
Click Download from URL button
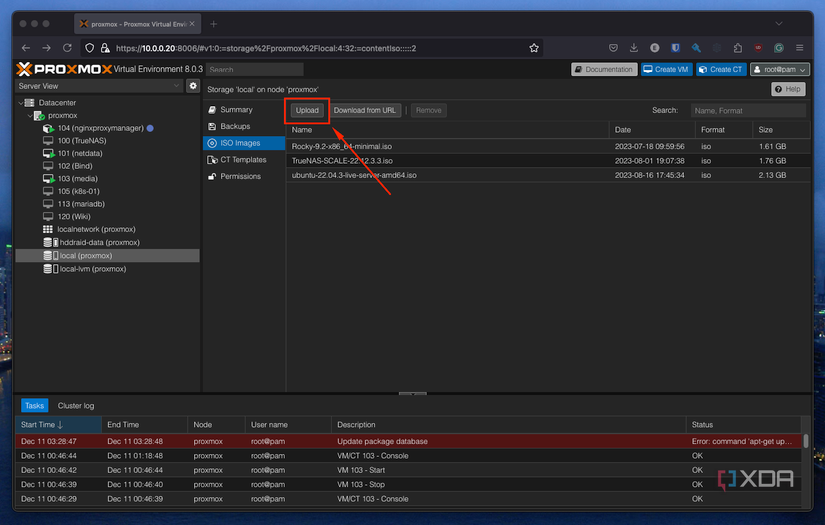[365, 110]
